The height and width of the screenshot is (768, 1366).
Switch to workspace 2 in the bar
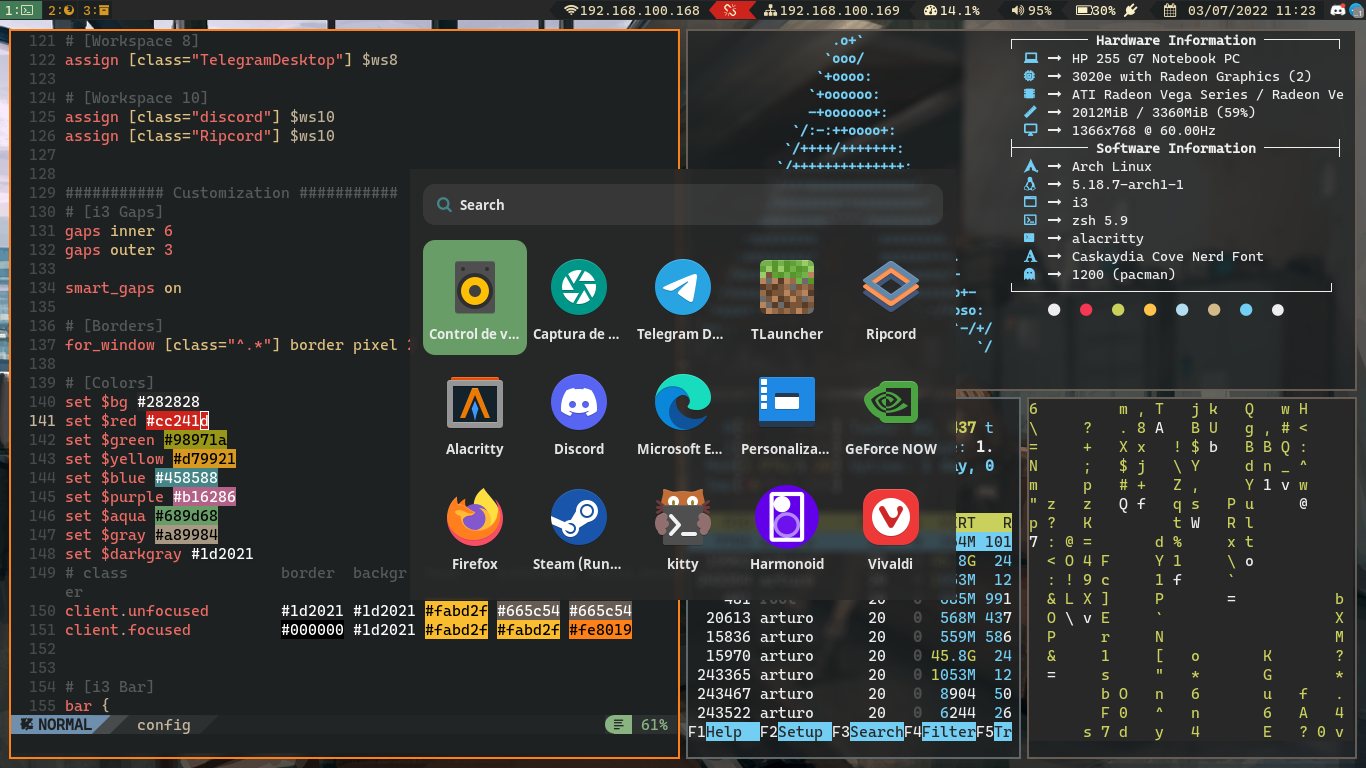click(61, 10)
